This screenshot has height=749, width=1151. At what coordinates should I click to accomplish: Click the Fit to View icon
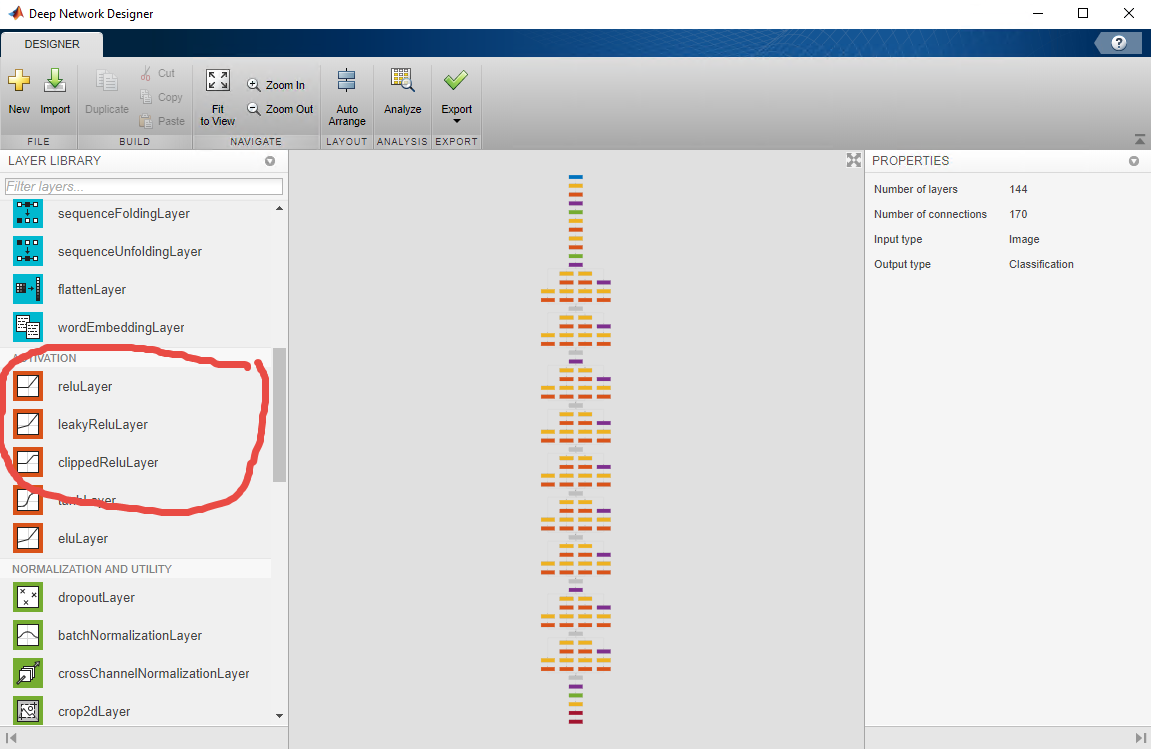(x=217, y=82)
